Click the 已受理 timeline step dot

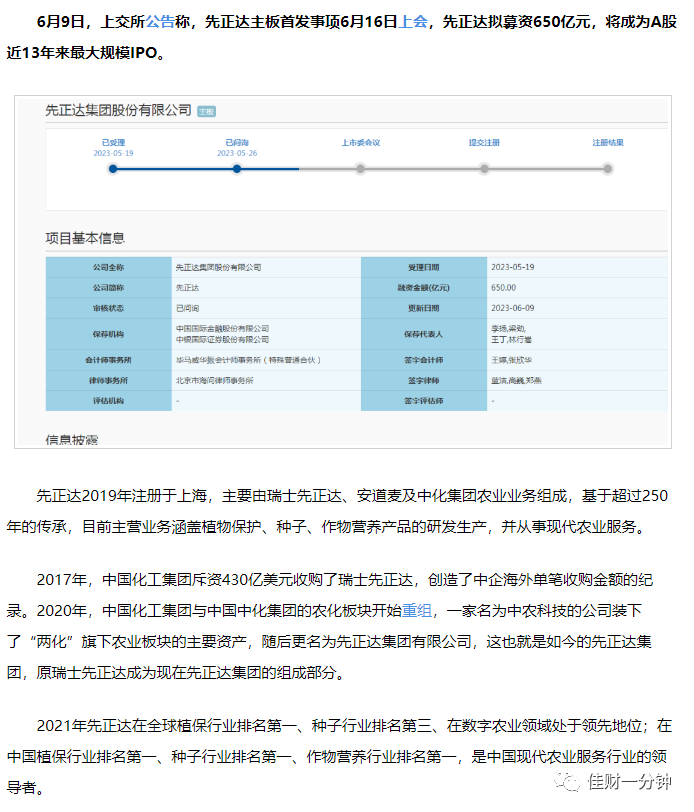113,169
